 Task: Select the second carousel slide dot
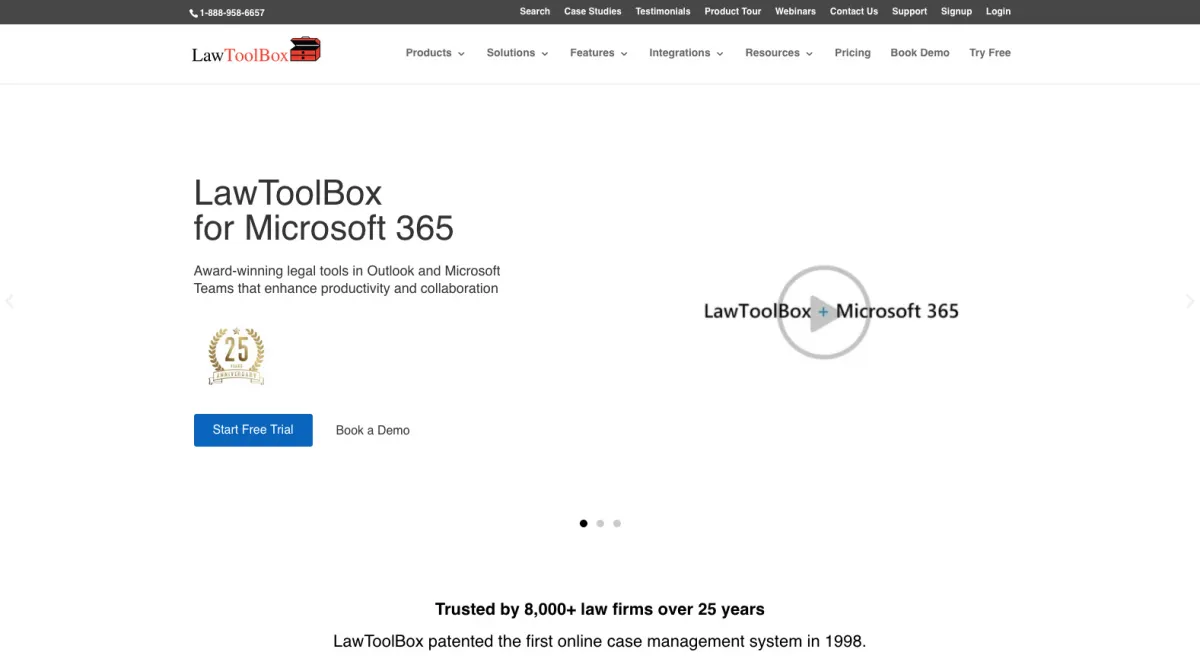tap(600, 523)
